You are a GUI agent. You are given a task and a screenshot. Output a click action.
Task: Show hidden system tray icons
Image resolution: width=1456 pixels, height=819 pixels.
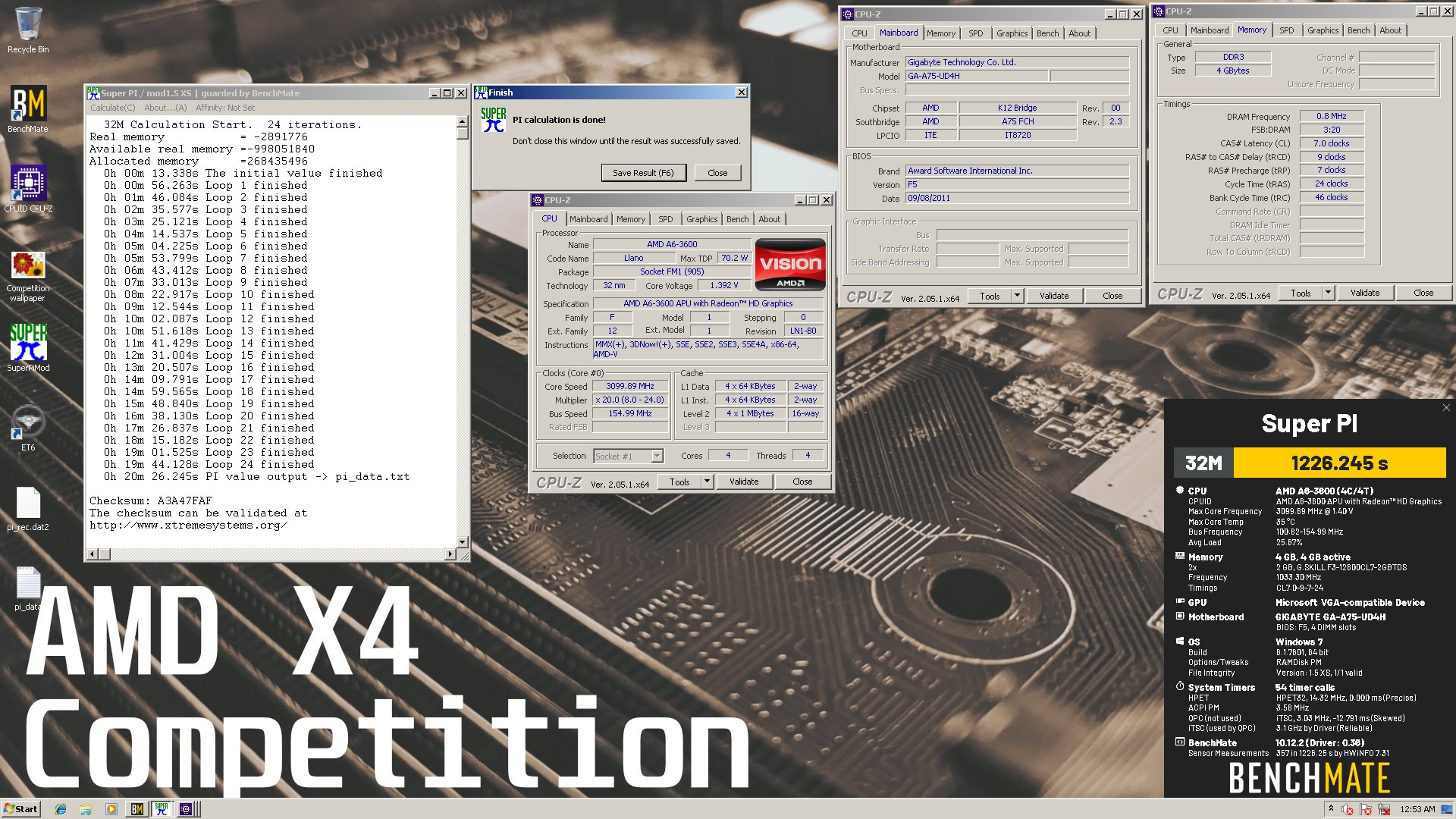pyautogui.click(x=1331, y=809)
